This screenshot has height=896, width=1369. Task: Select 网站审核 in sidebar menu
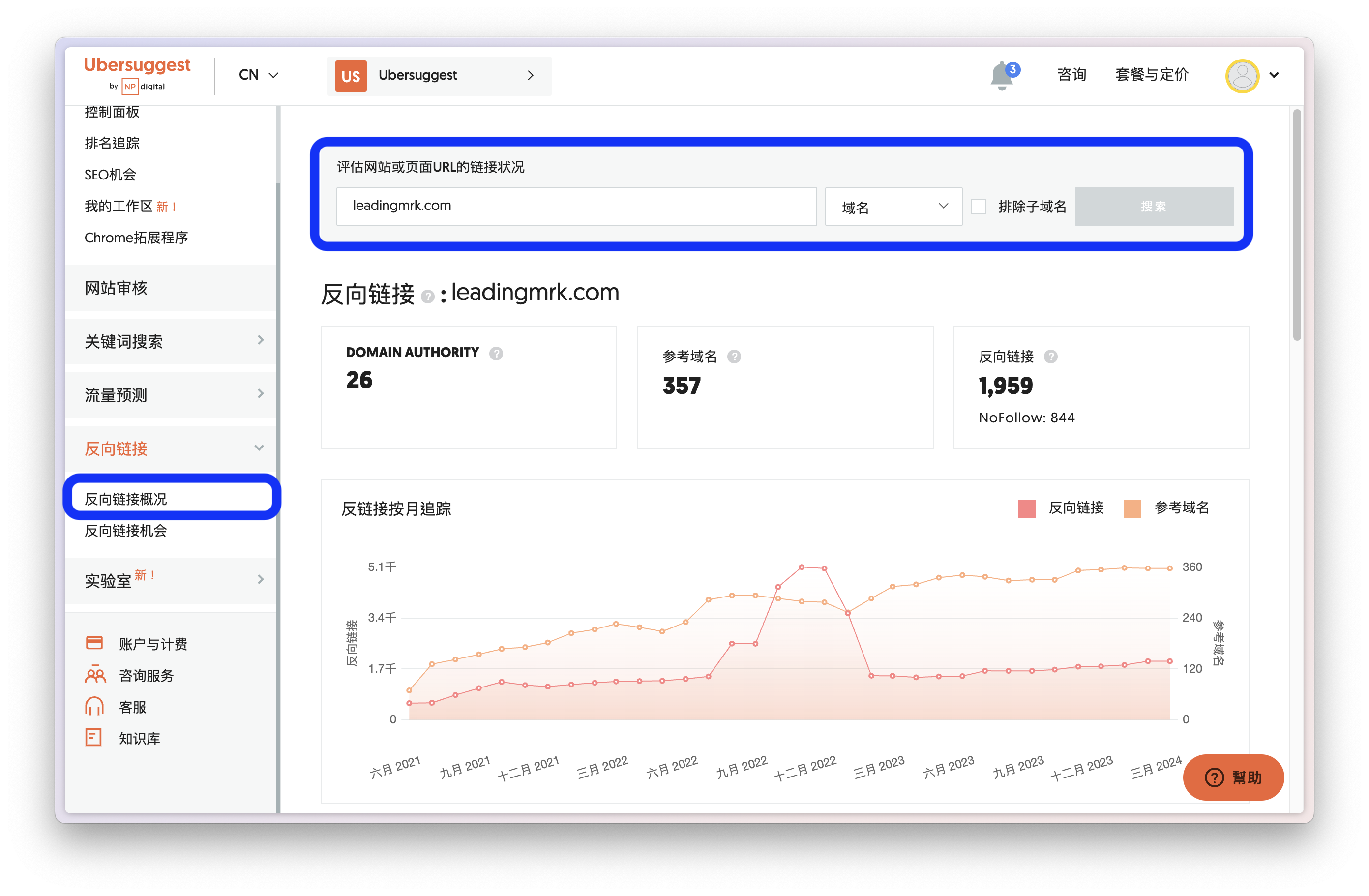[171, 288]
